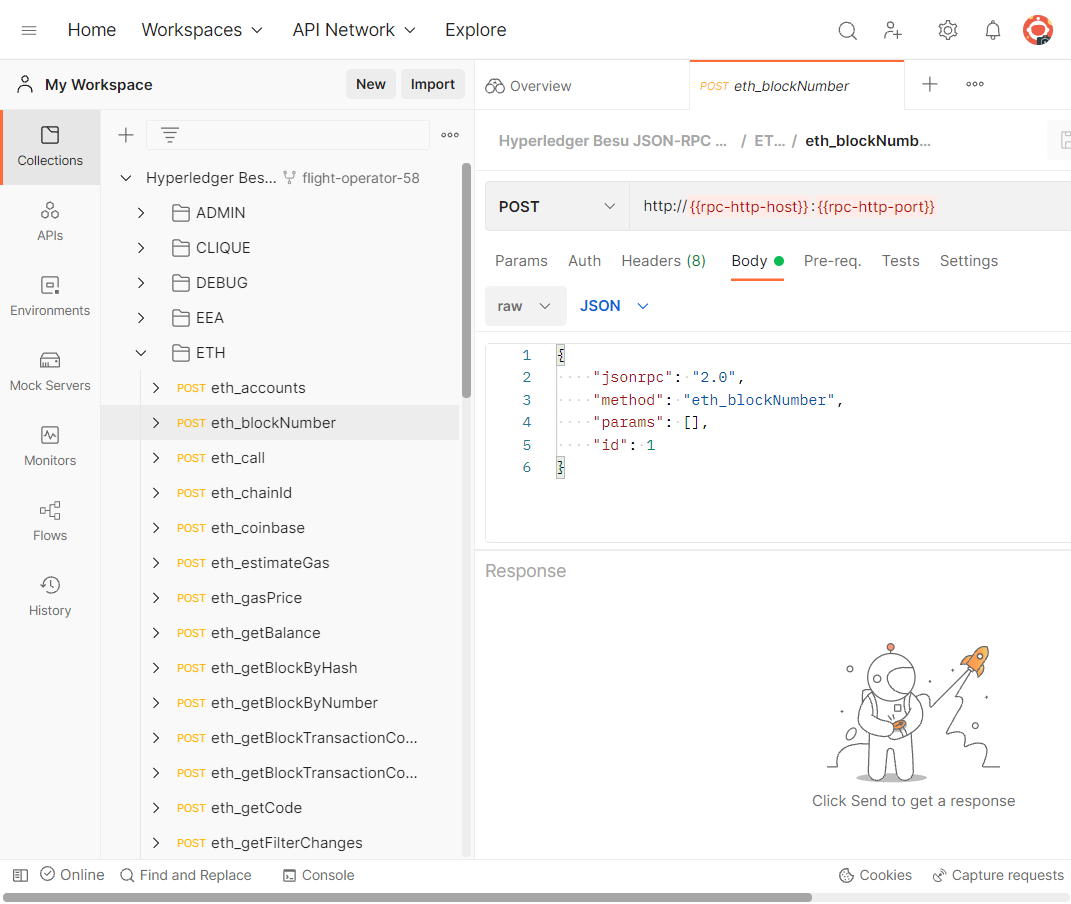Go to Home

tap(92, 30)
